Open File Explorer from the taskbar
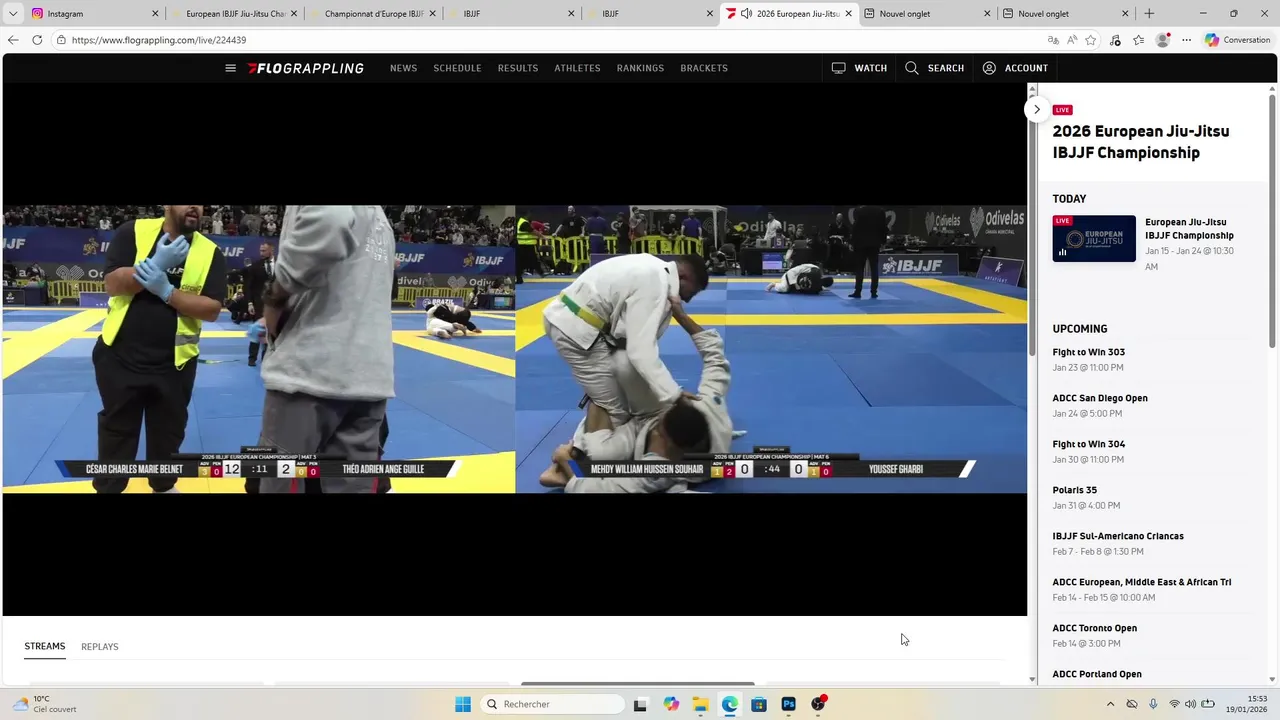This screenshot has width=1280, height=720. pyautogui.click(x=700, y=704)
